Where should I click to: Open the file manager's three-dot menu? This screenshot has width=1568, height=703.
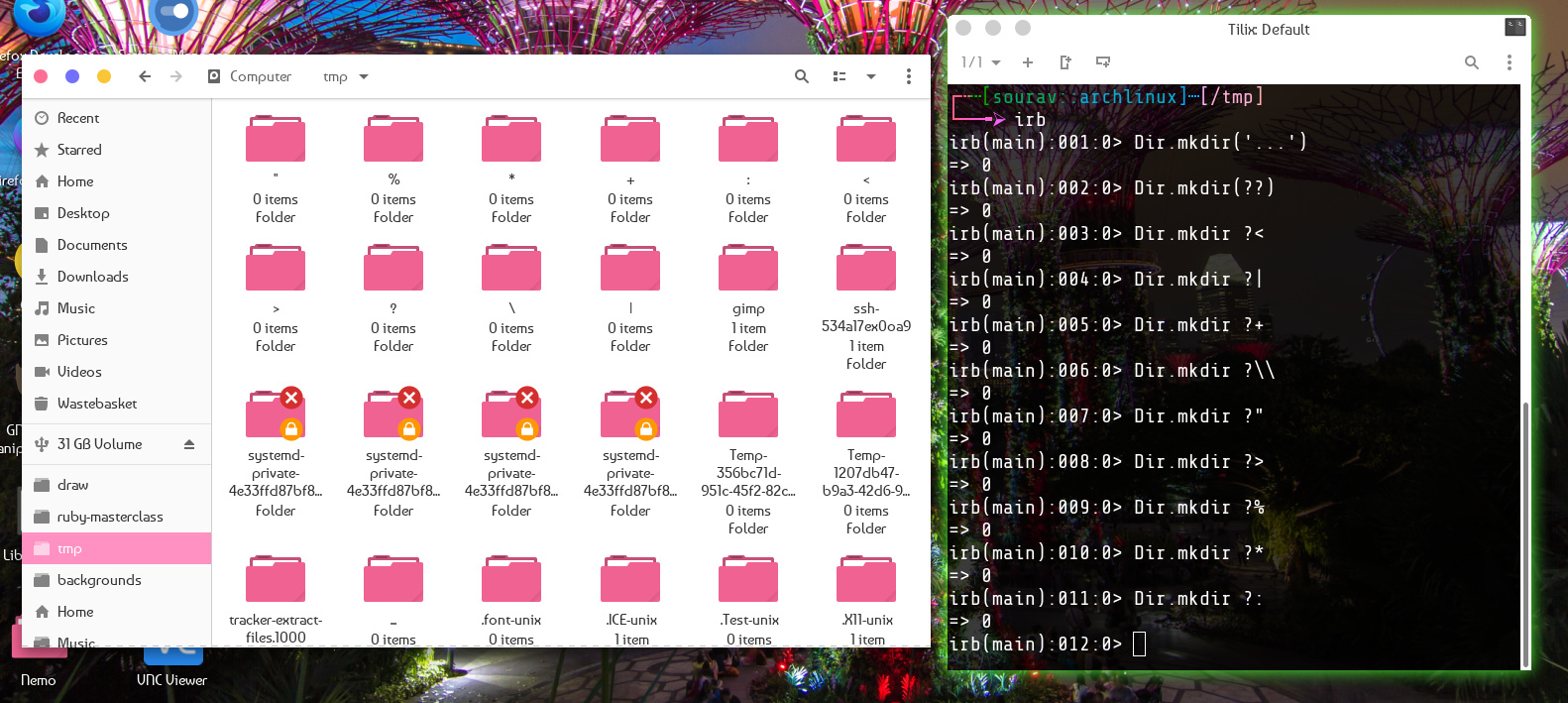(x=908, y=76)
